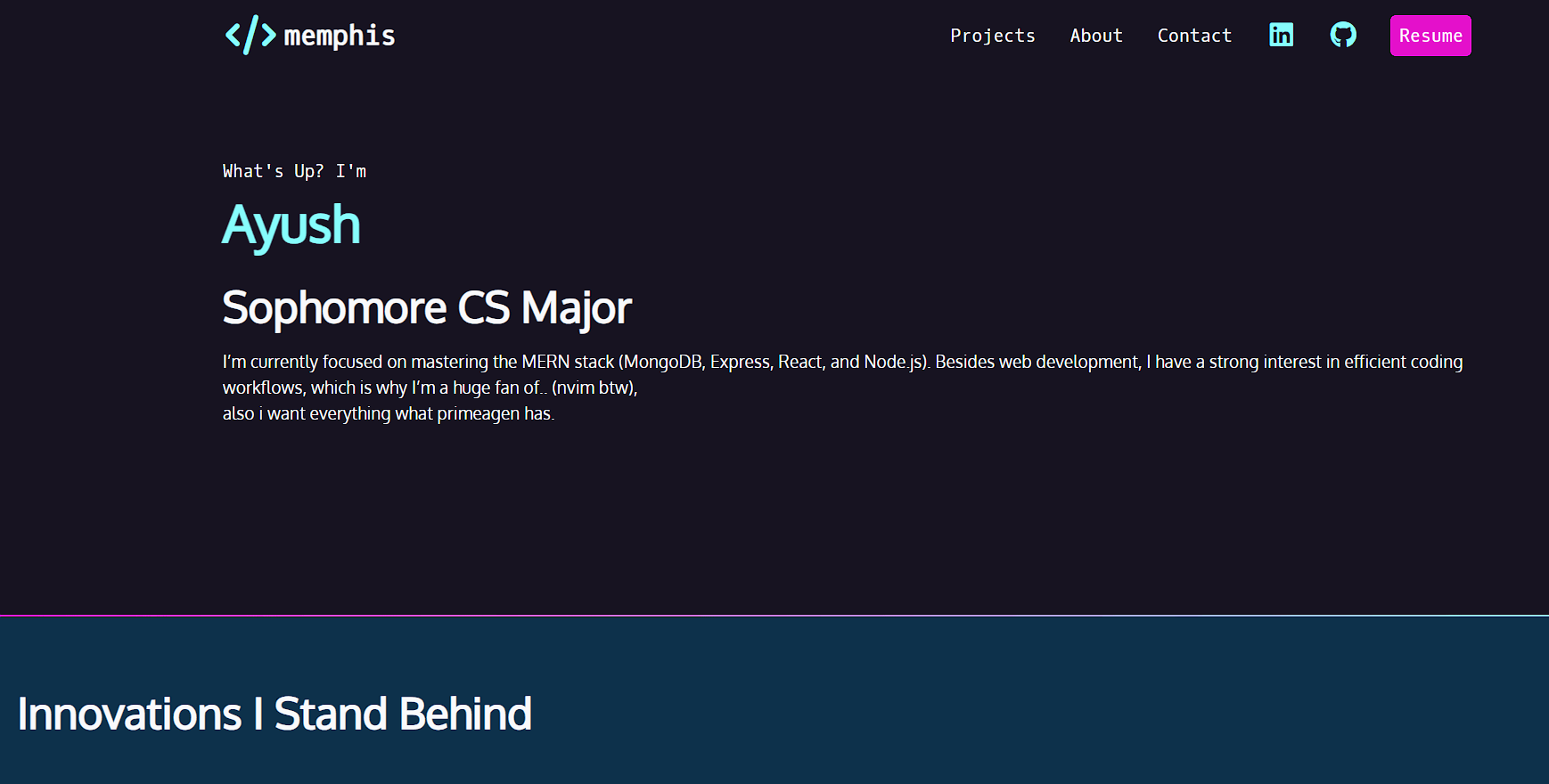The image size is (1549, 784).
Task: Click the Sophomore CS Major heading
Action: (427, 308)
